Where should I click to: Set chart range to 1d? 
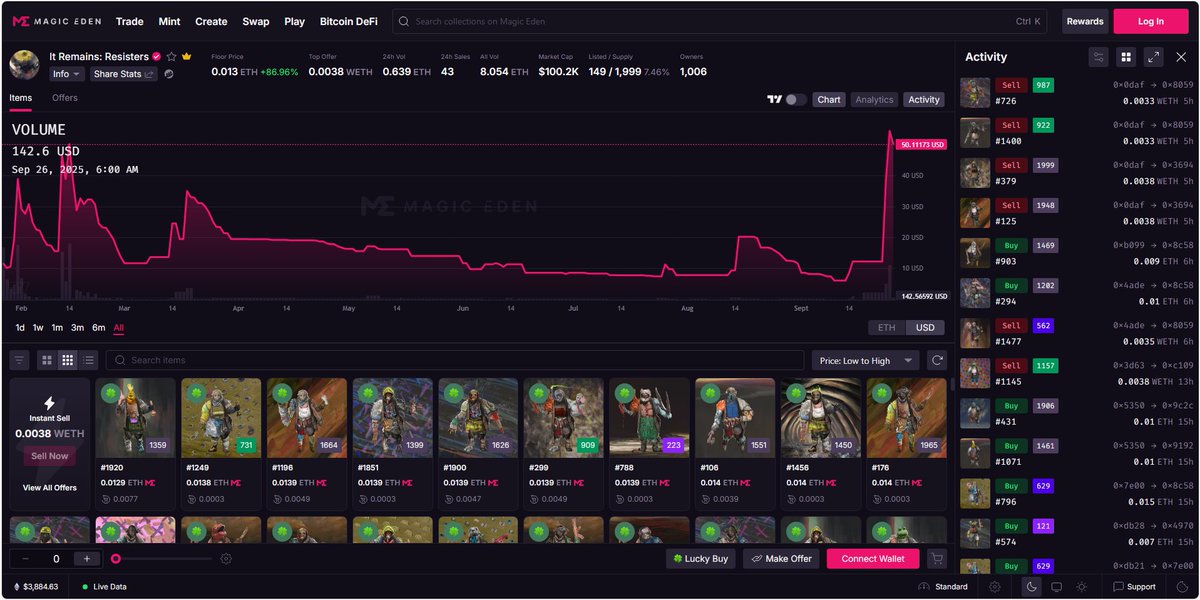[x=20, y=328]
